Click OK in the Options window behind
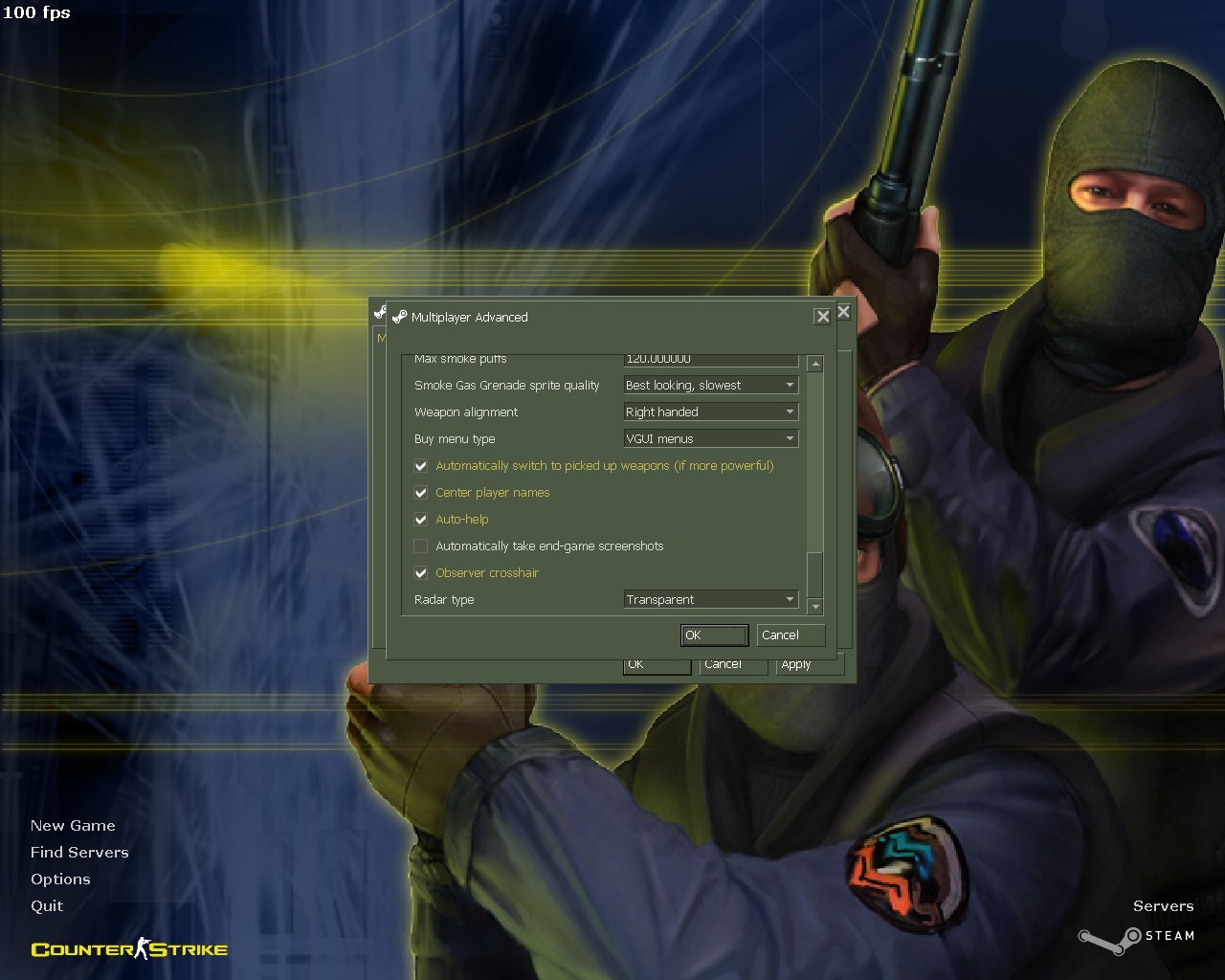 (657, 665)
